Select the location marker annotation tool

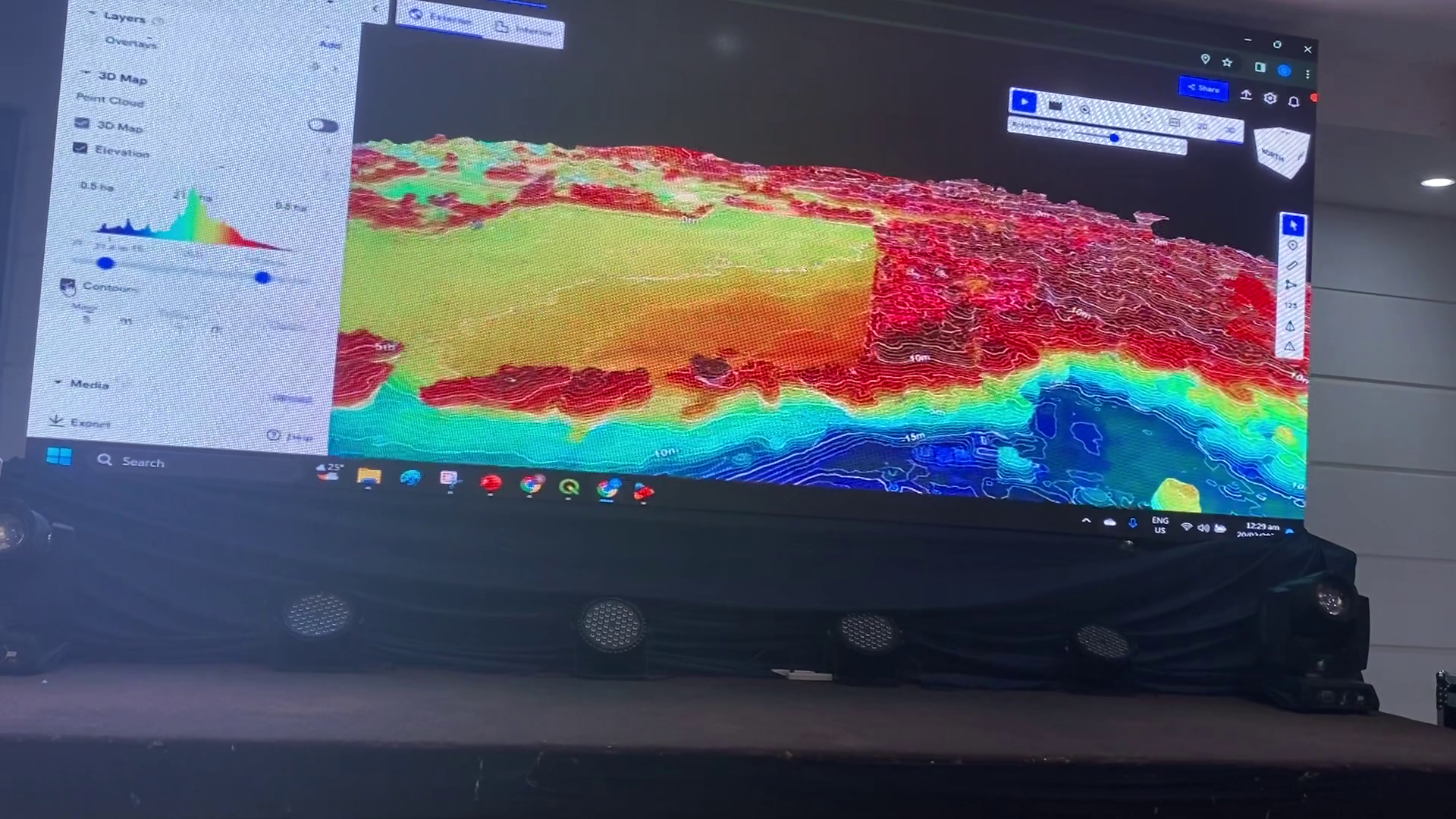tap(1292, 246)
